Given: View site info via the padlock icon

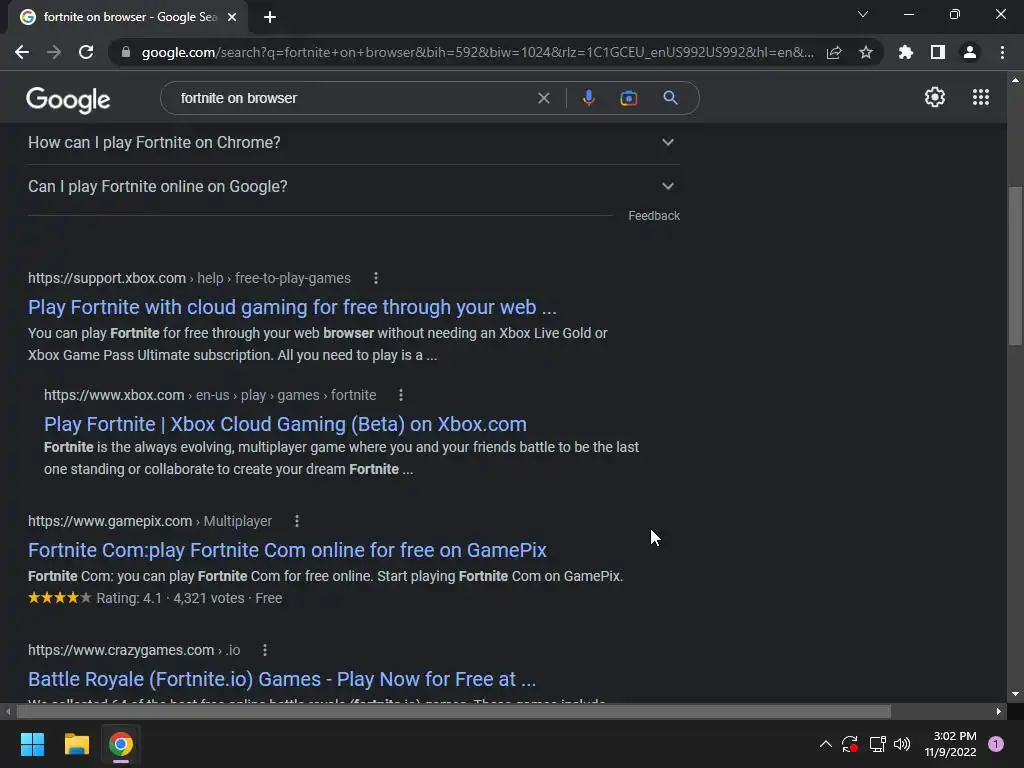Looking at the screenshot, I should [126, 52].
